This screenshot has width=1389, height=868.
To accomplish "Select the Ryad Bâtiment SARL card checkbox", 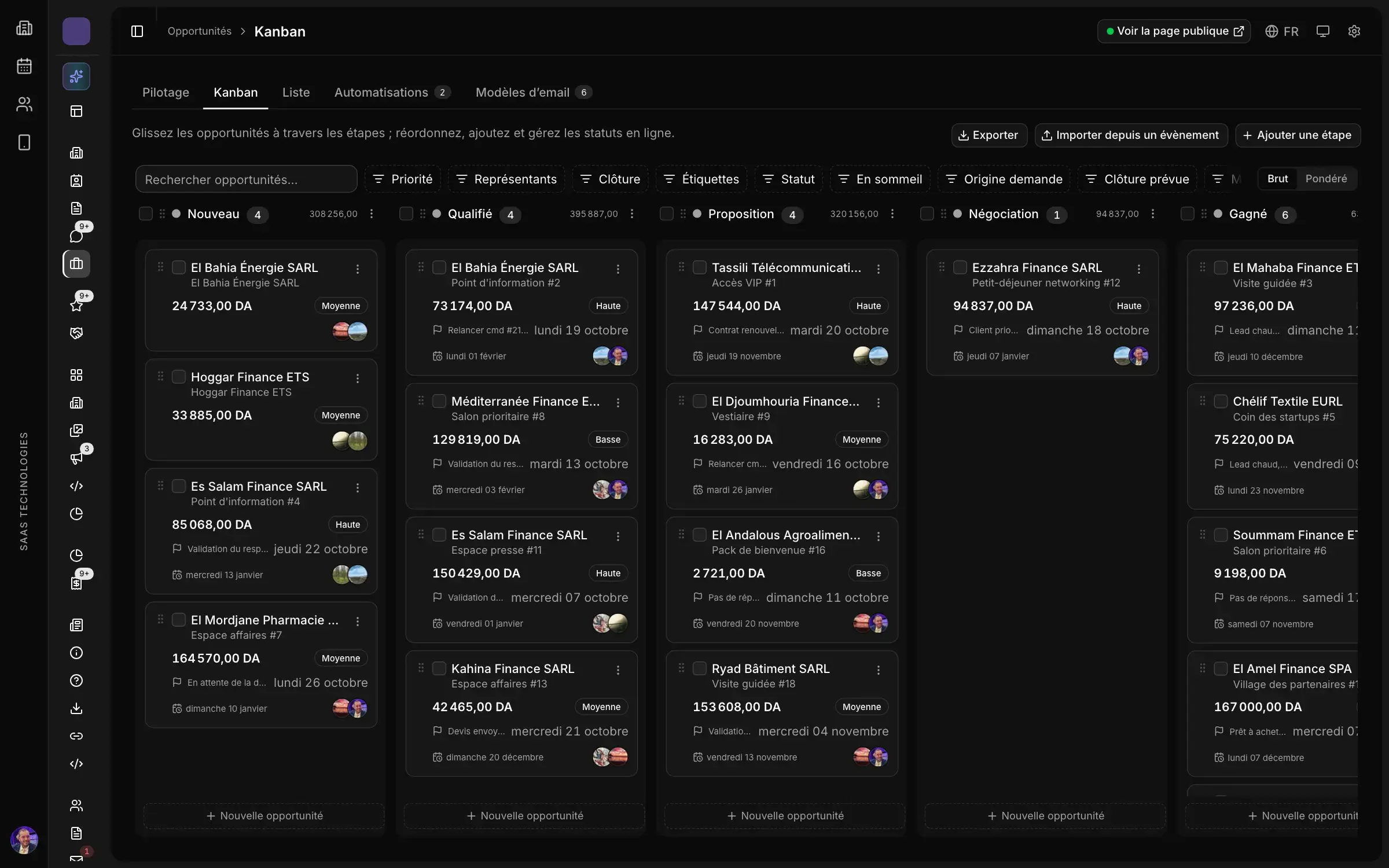I will [x=700, y=668].
